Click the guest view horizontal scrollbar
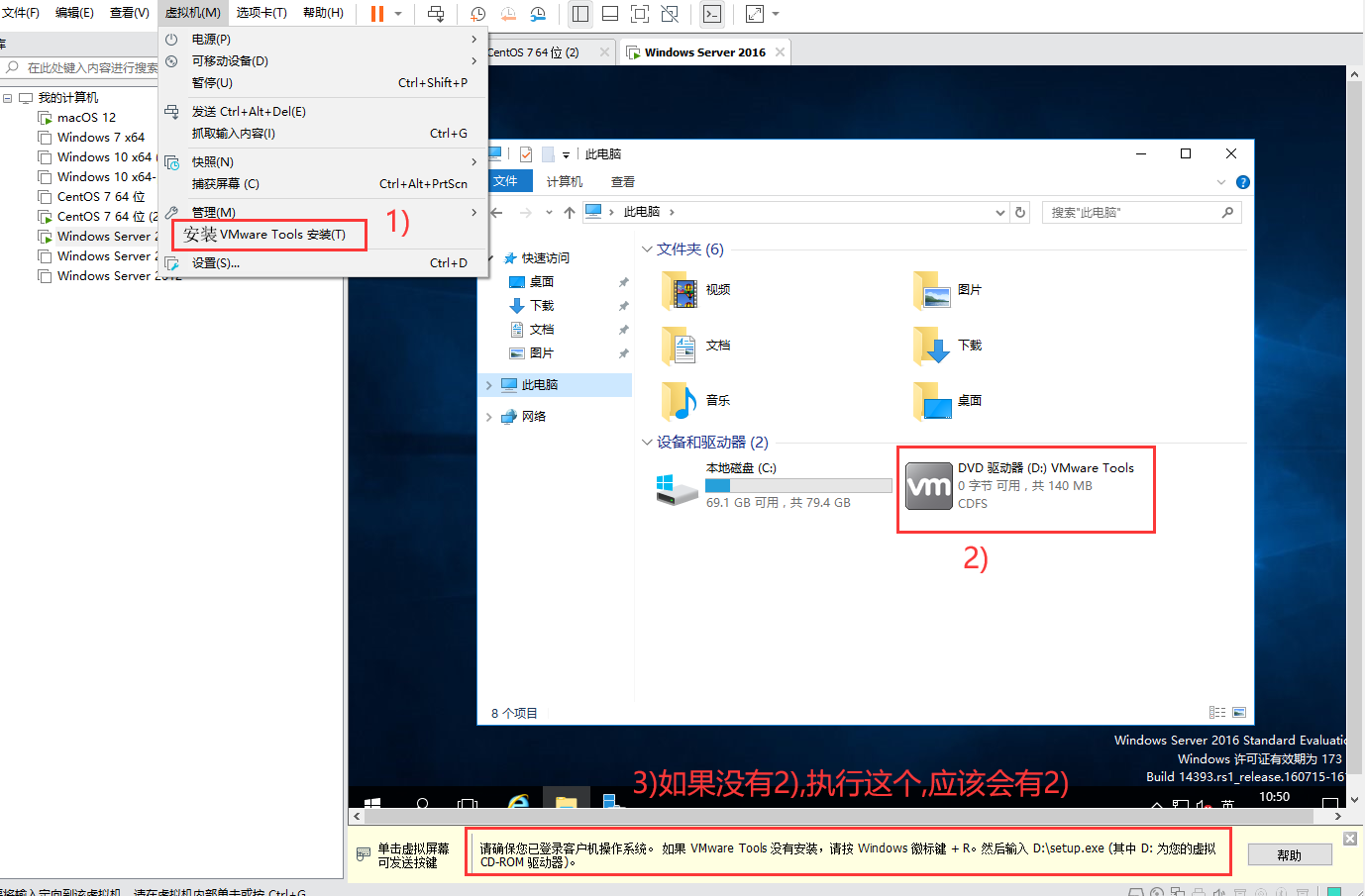 (838, 817)
